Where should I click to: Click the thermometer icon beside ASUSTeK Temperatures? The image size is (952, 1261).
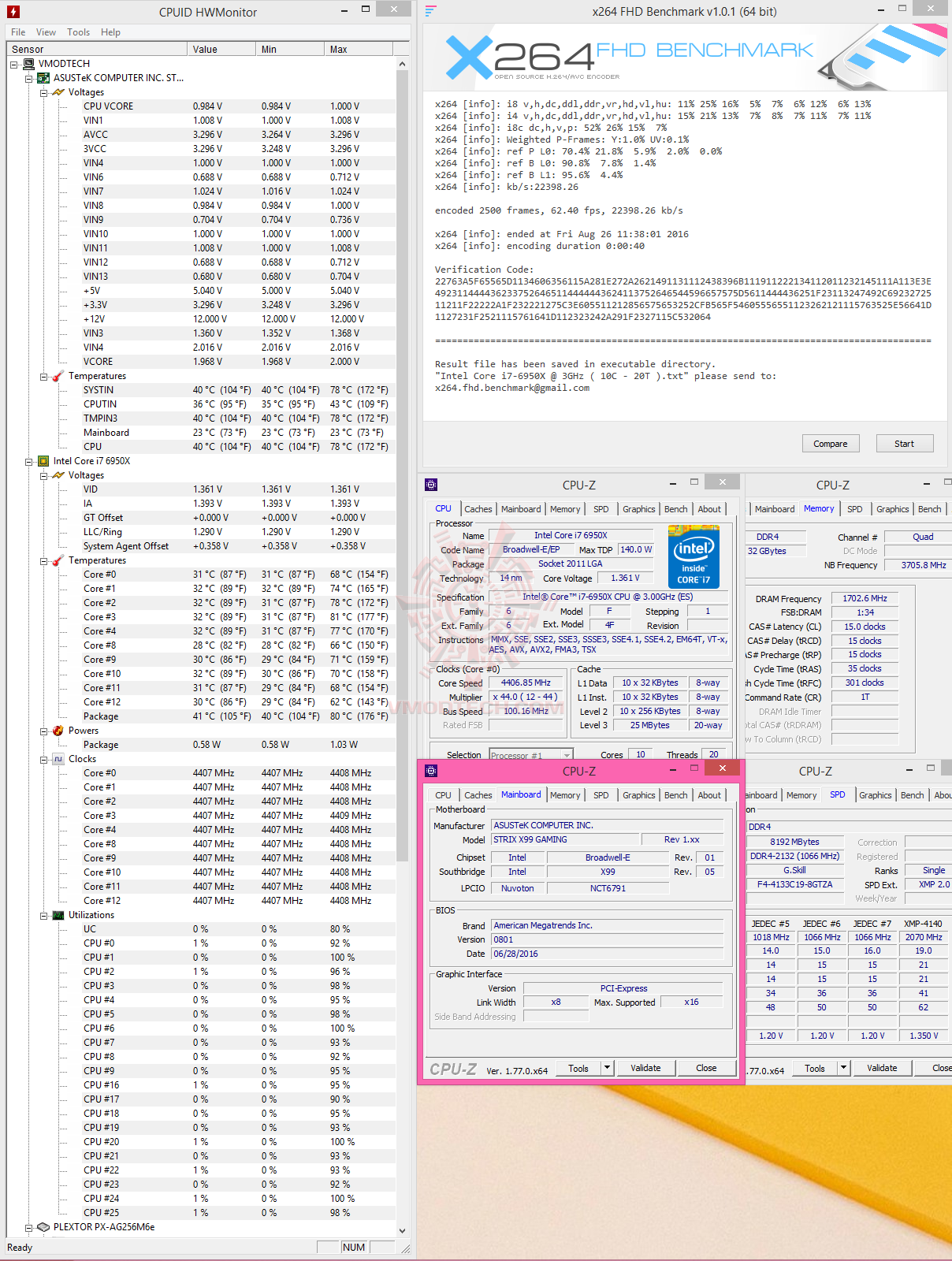pos(58,376)
